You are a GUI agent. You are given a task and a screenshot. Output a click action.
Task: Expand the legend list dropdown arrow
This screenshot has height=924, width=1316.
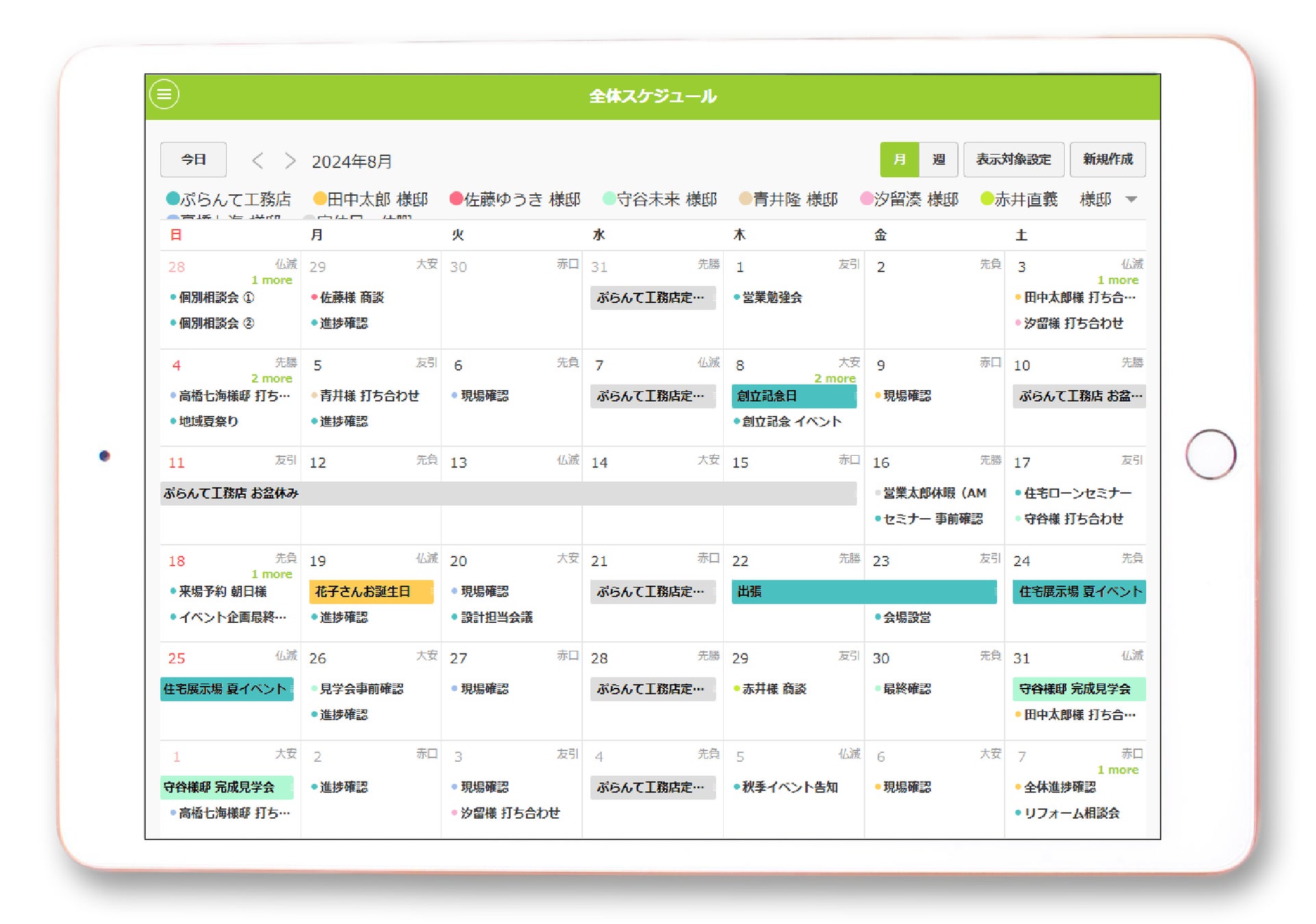coord(1131,200)
